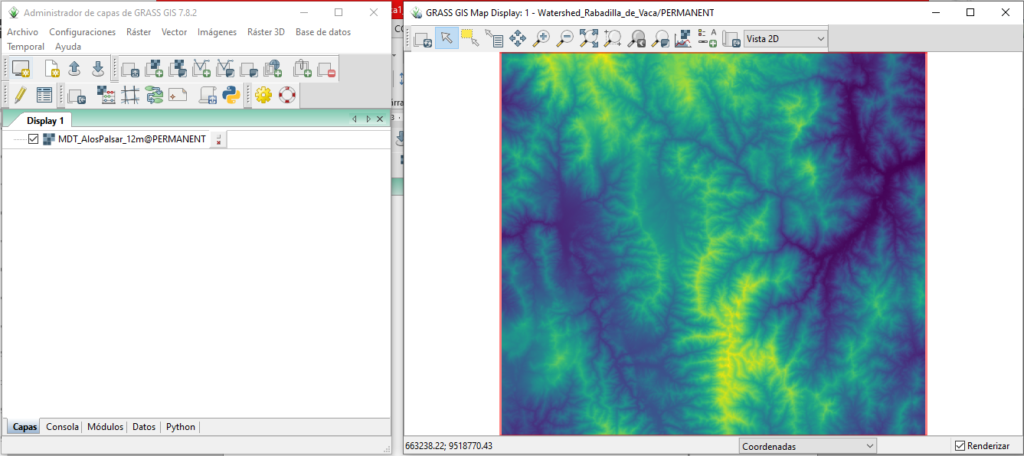The height and width of the screenshot is (456, 1024).
Task: Click the Zoom in magnifier tool
Action: point(542,39)
